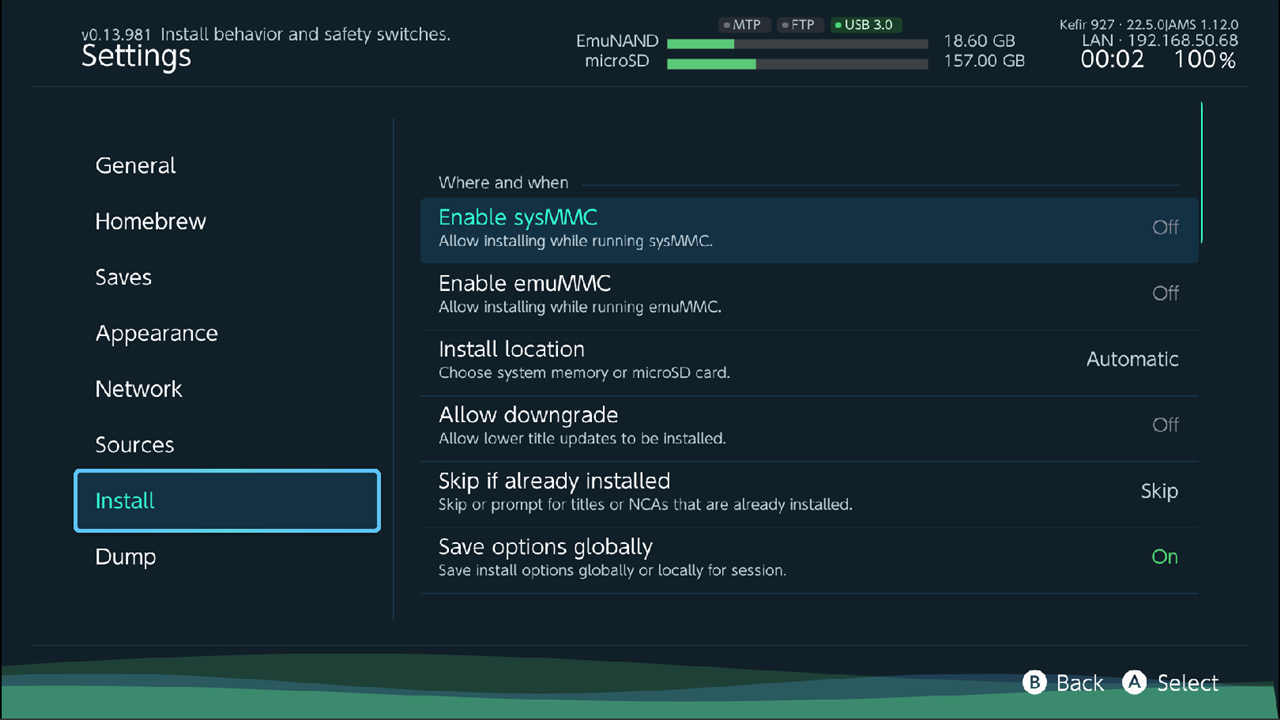Screen dimensions: 1280x720
Task: Click the 18.60 GB EmuNAND free space value
Action: (979, 42)
